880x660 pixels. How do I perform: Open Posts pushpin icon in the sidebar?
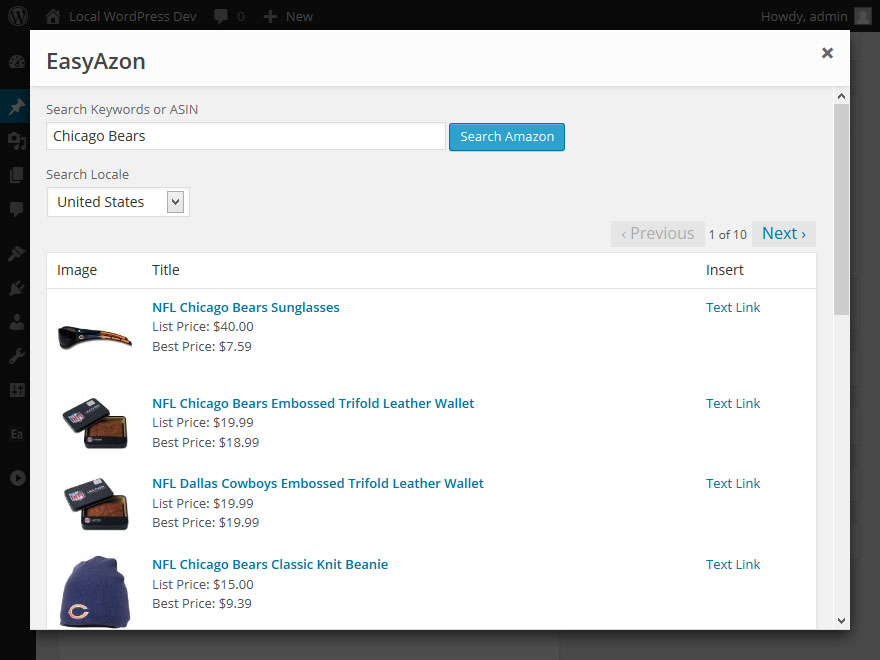(x=17, y=106)
